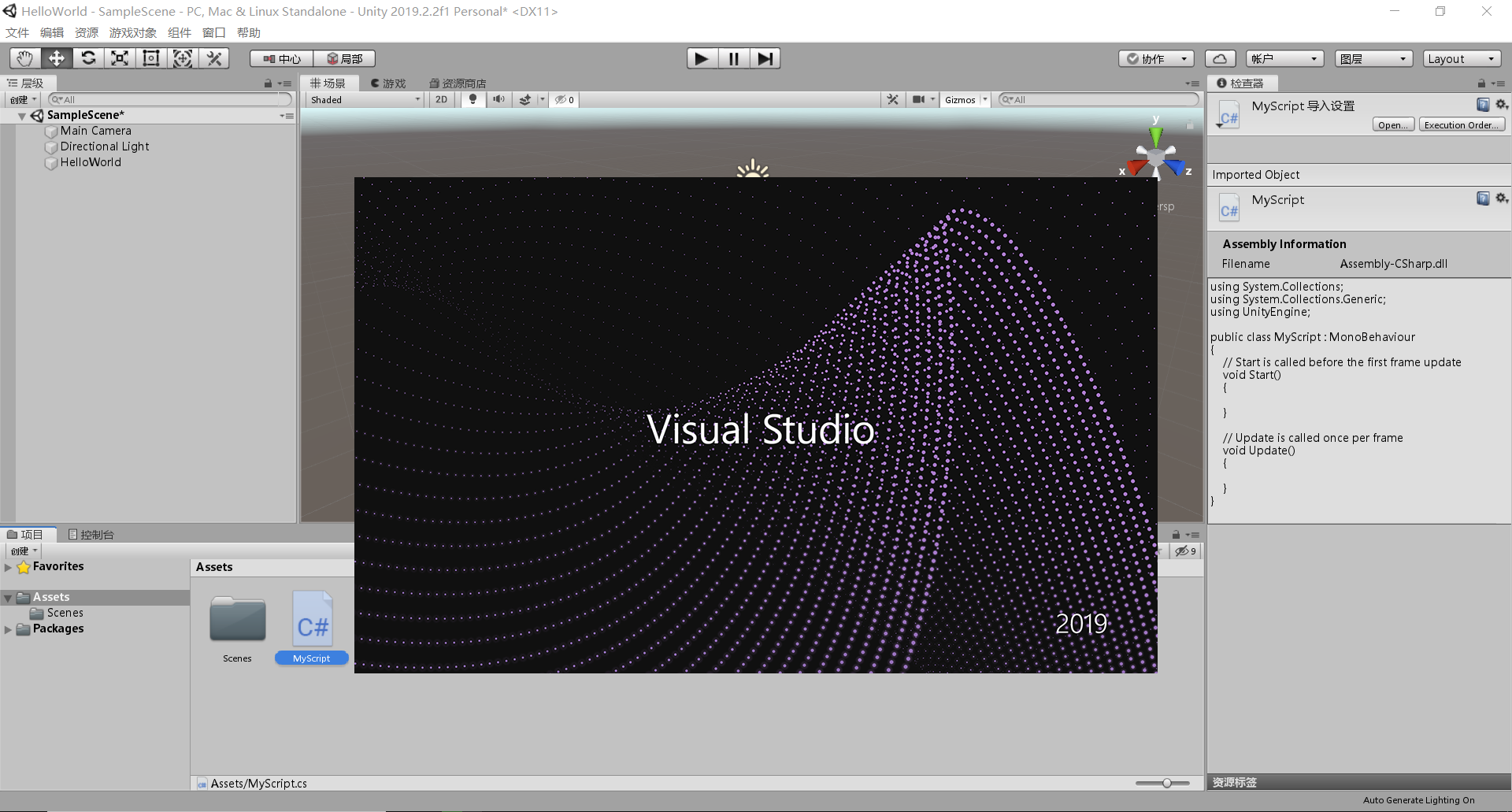Switch to the Asset Store tab
Image resolution: width=1512 pixels, height=812 pixels.
458,83
